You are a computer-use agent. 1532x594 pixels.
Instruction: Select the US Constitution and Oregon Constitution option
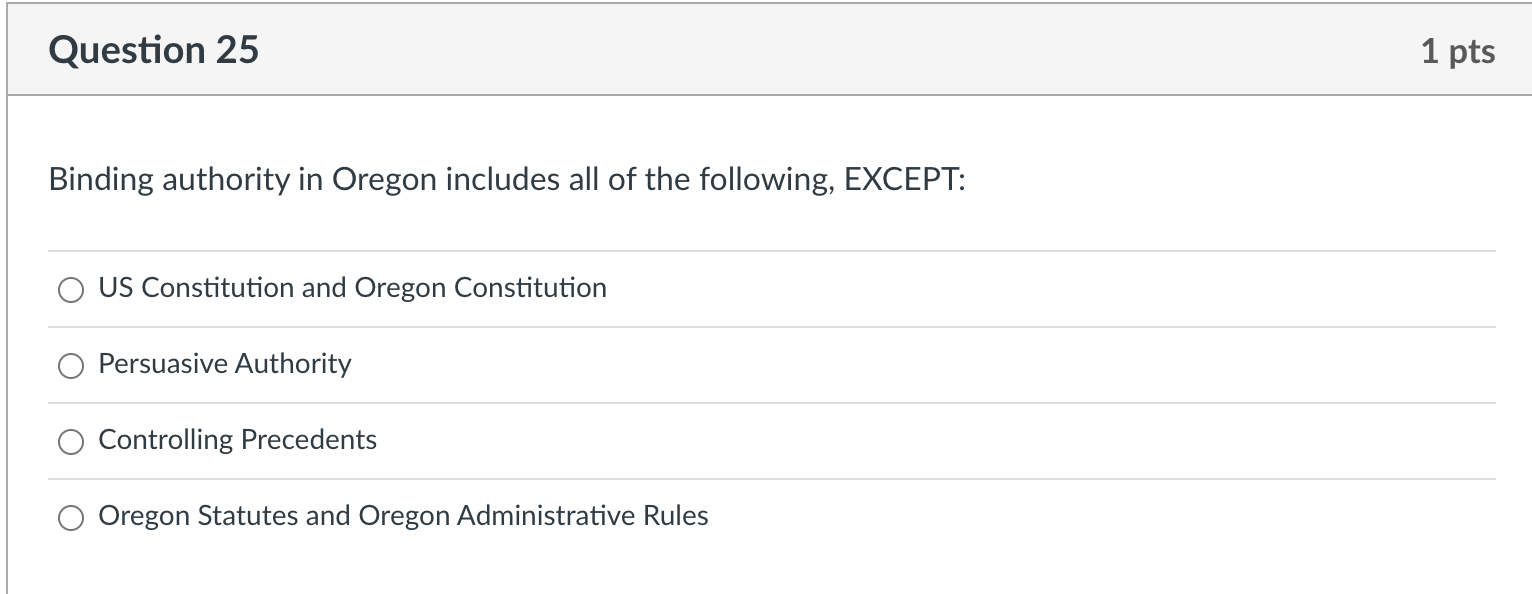[x=71, y=290]
